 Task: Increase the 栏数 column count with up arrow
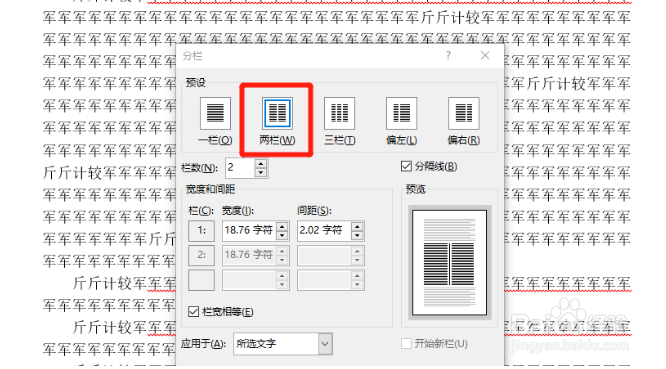point(261,163)
